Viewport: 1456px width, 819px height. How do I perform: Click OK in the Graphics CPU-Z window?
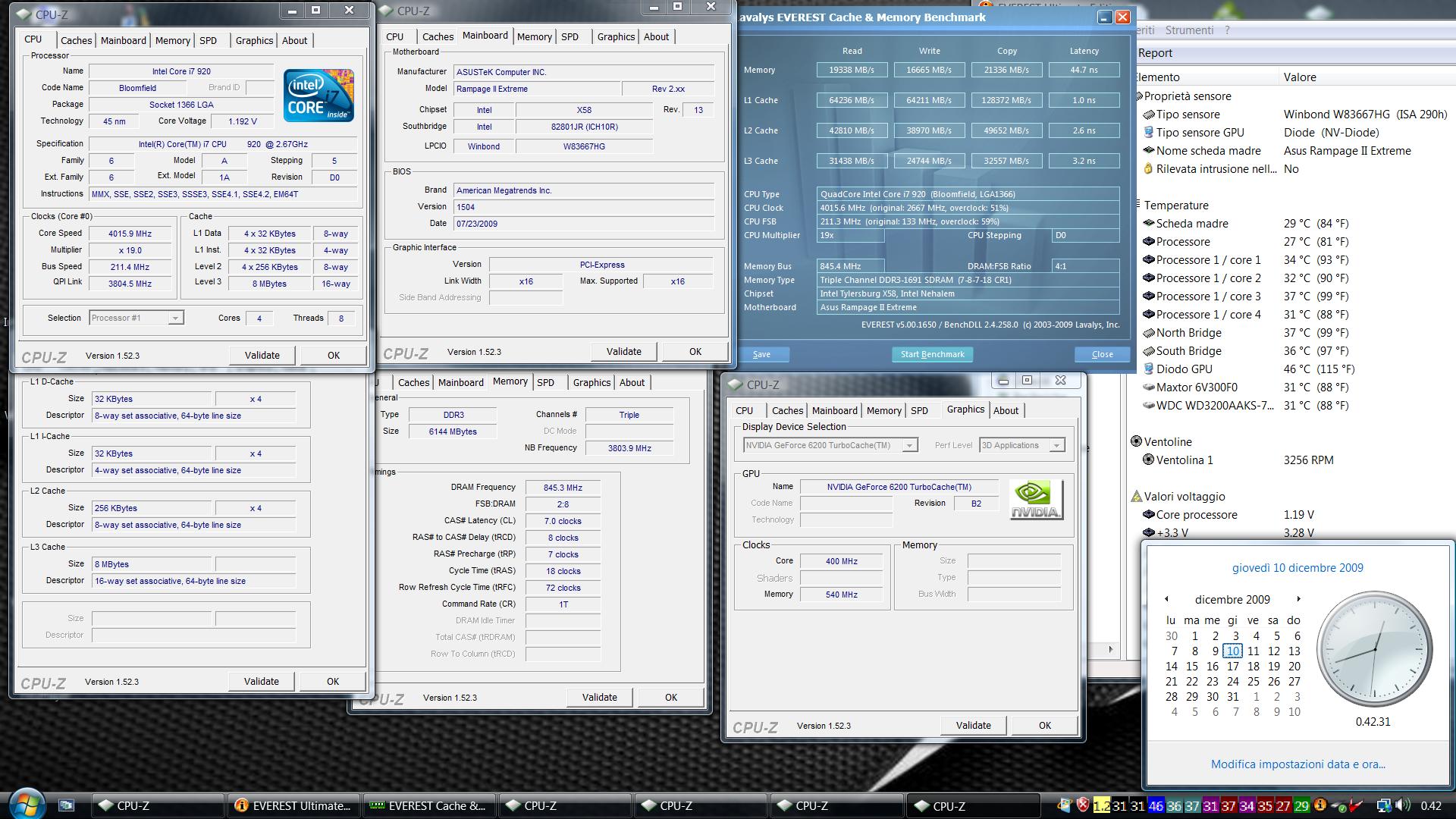[1044, 726]
